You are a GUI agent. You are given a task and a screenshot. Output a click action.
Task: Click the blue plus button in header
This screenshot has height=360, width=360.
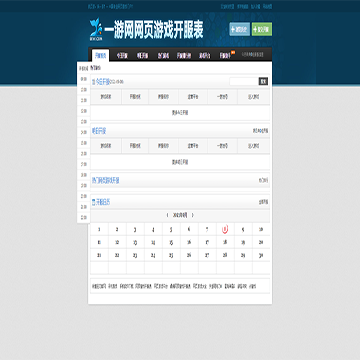point(239,29)
